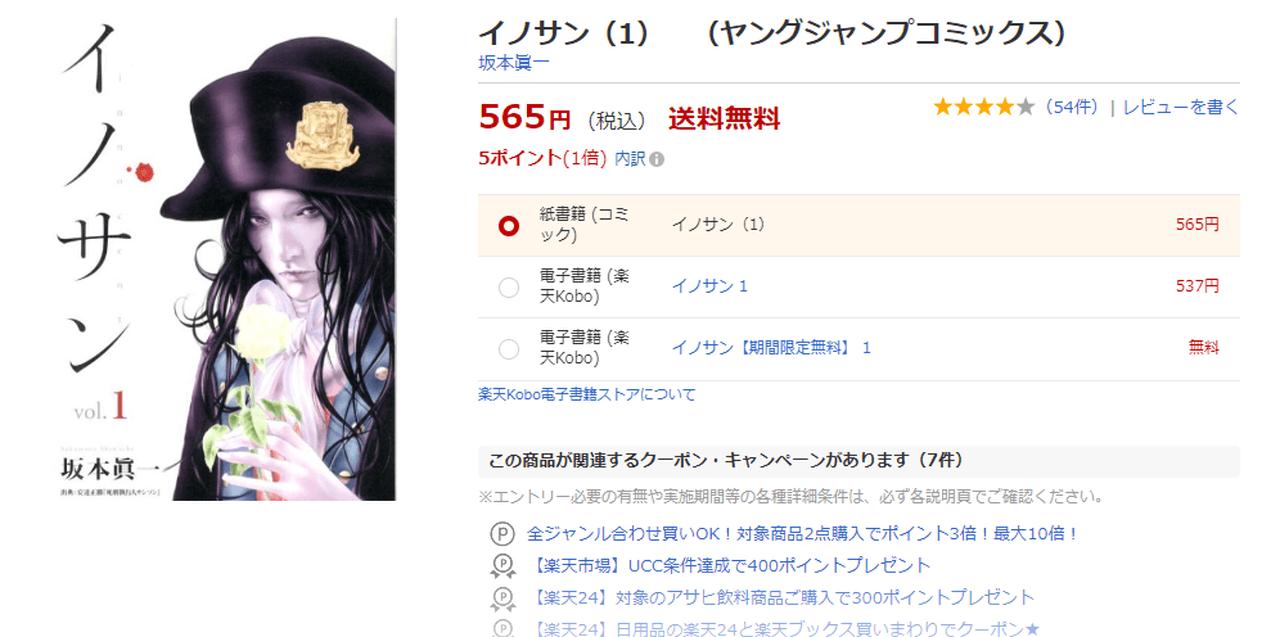Click the info icon next to 内訳
This screenshot has width=1280, height=637.
click(657, 159)
